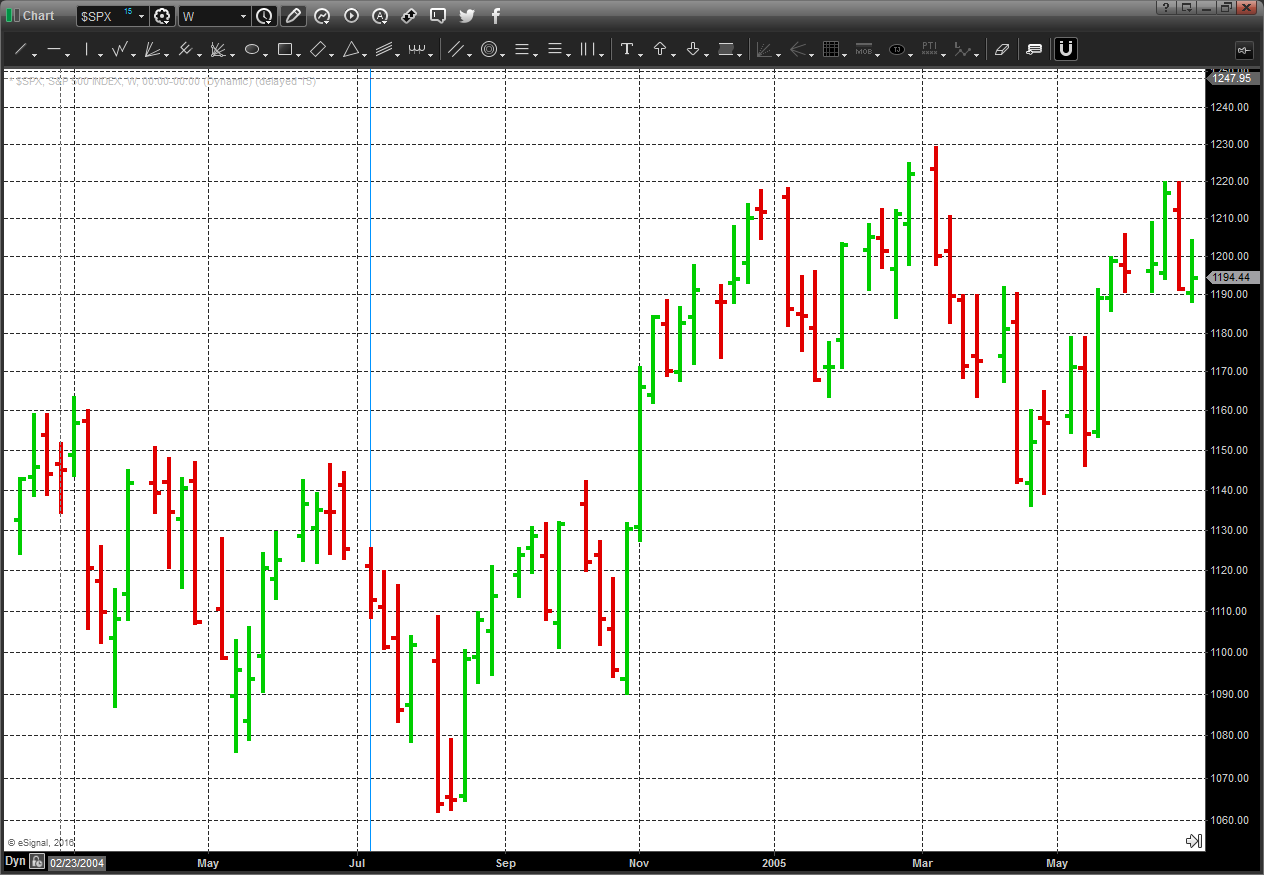Expand the W interval dropdown
Viewport: 1264px width, 875px height.
(x=214, y=16)
